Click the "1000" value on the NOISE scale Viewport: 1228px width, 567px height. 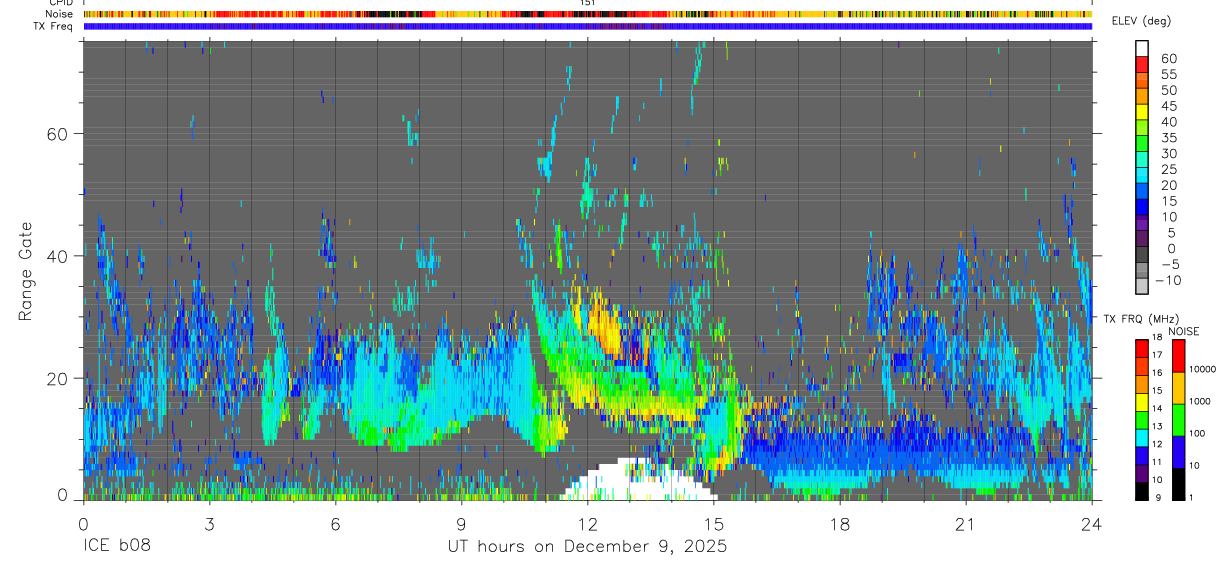click(1199, 400)
